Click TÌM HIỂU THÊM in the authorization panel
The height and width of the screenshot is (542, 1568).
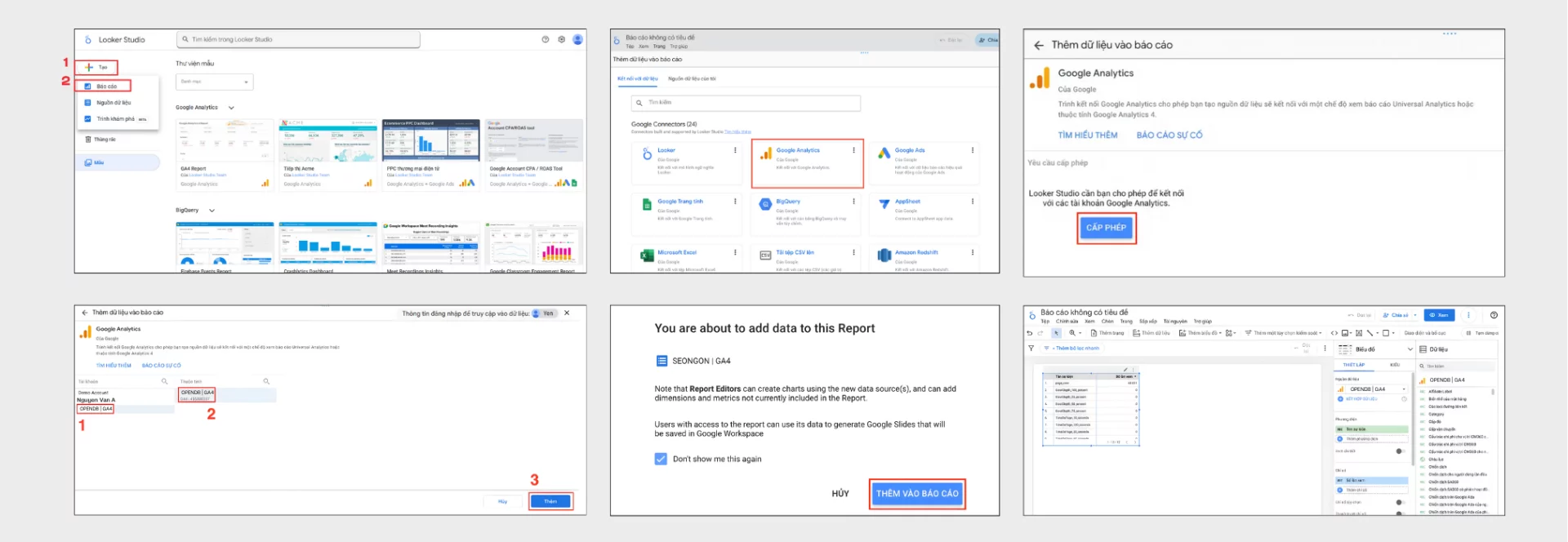1088,135
